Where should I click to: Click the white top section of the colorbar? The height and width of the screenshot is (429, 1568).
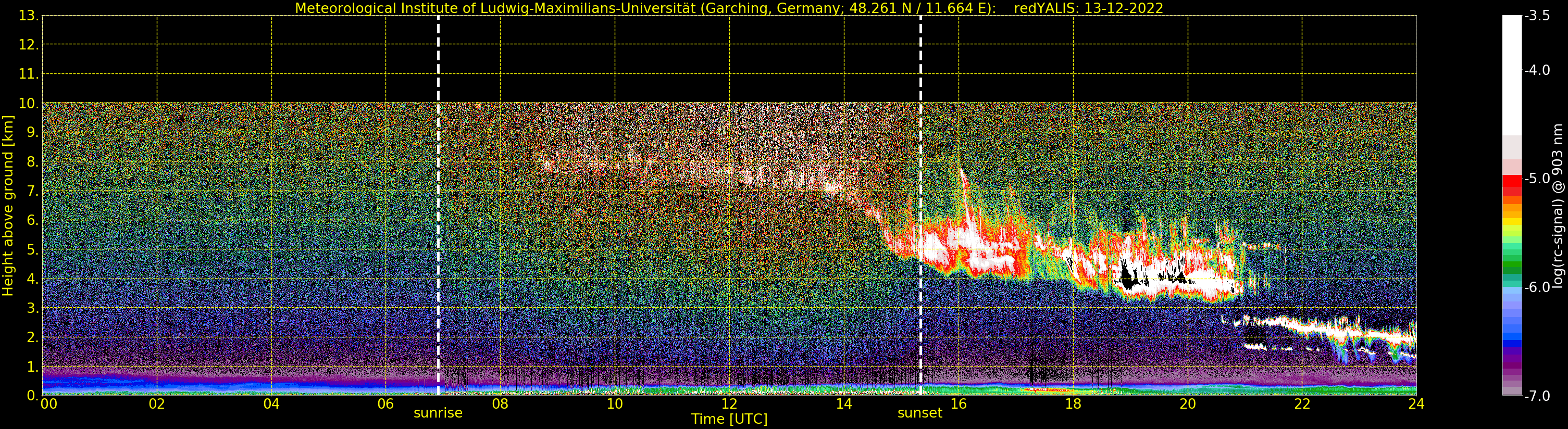1511,75
